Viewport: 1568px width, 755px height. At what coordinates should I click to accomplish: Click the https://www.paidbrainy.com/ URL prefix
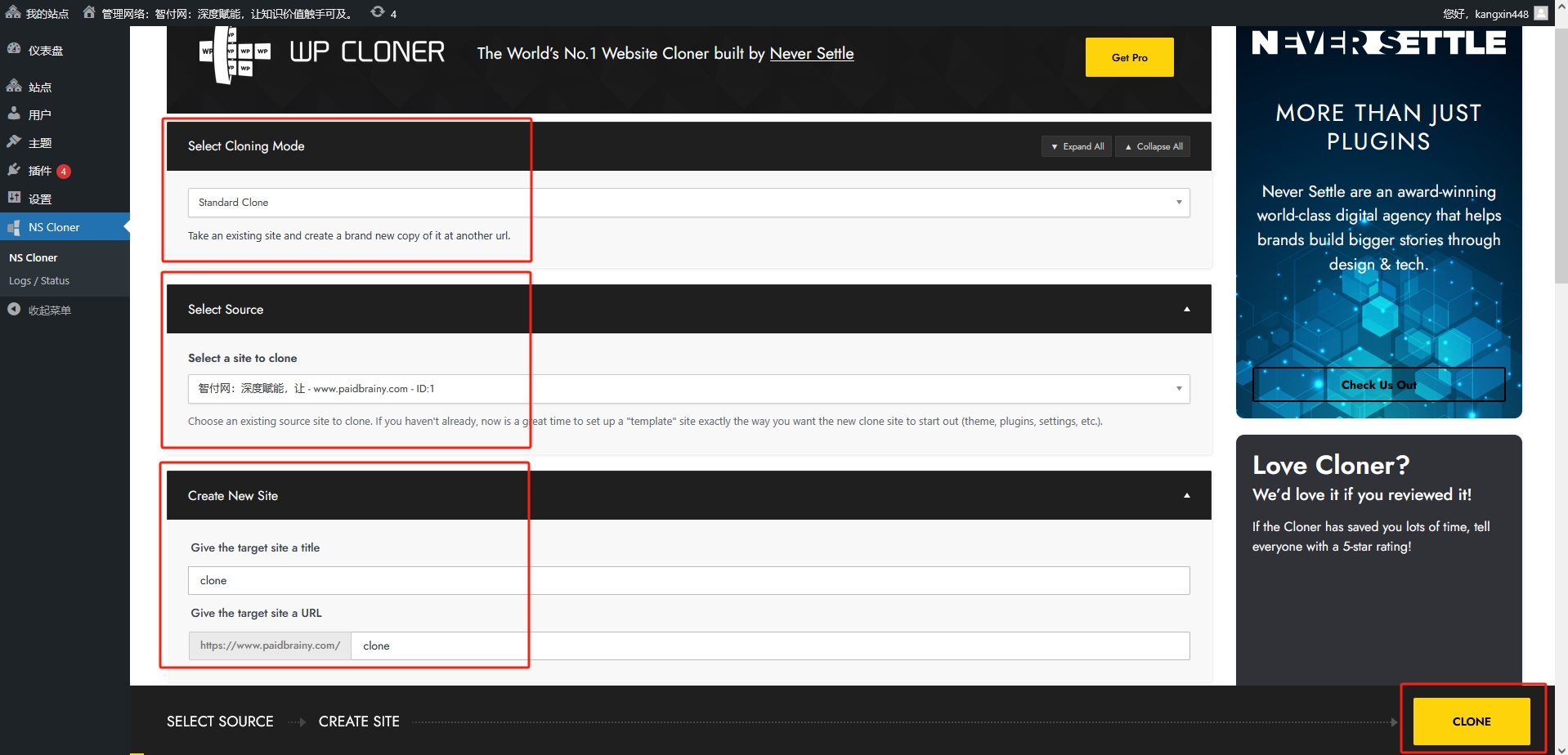coord(270,646)
